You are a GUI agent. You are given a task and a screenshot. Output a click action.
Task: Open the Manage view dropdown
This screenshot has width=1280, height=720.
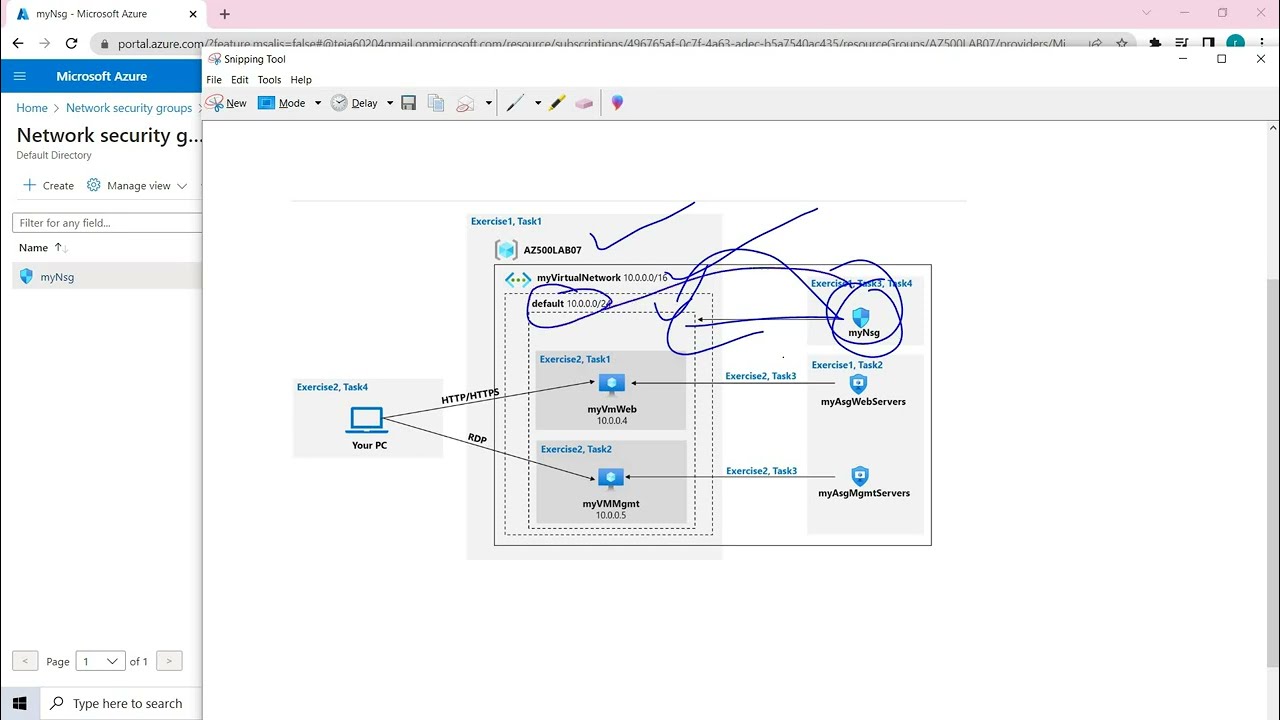[x=137, y=185]
